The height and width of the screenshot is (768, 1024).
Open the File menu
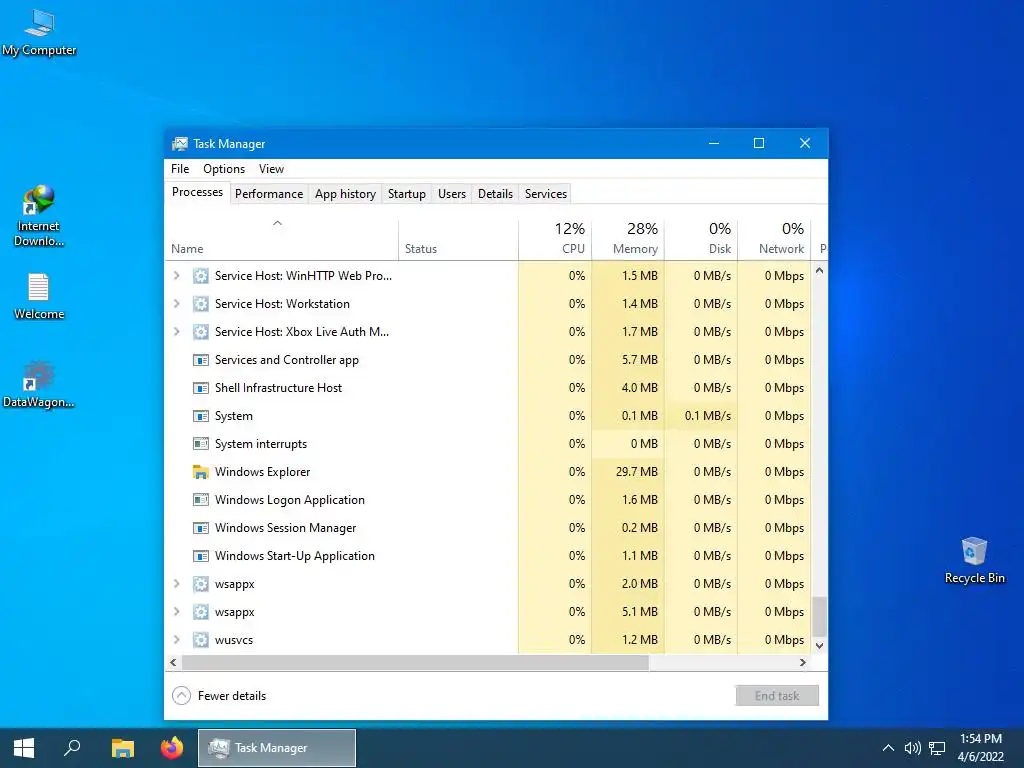click(x=180, y=168)
